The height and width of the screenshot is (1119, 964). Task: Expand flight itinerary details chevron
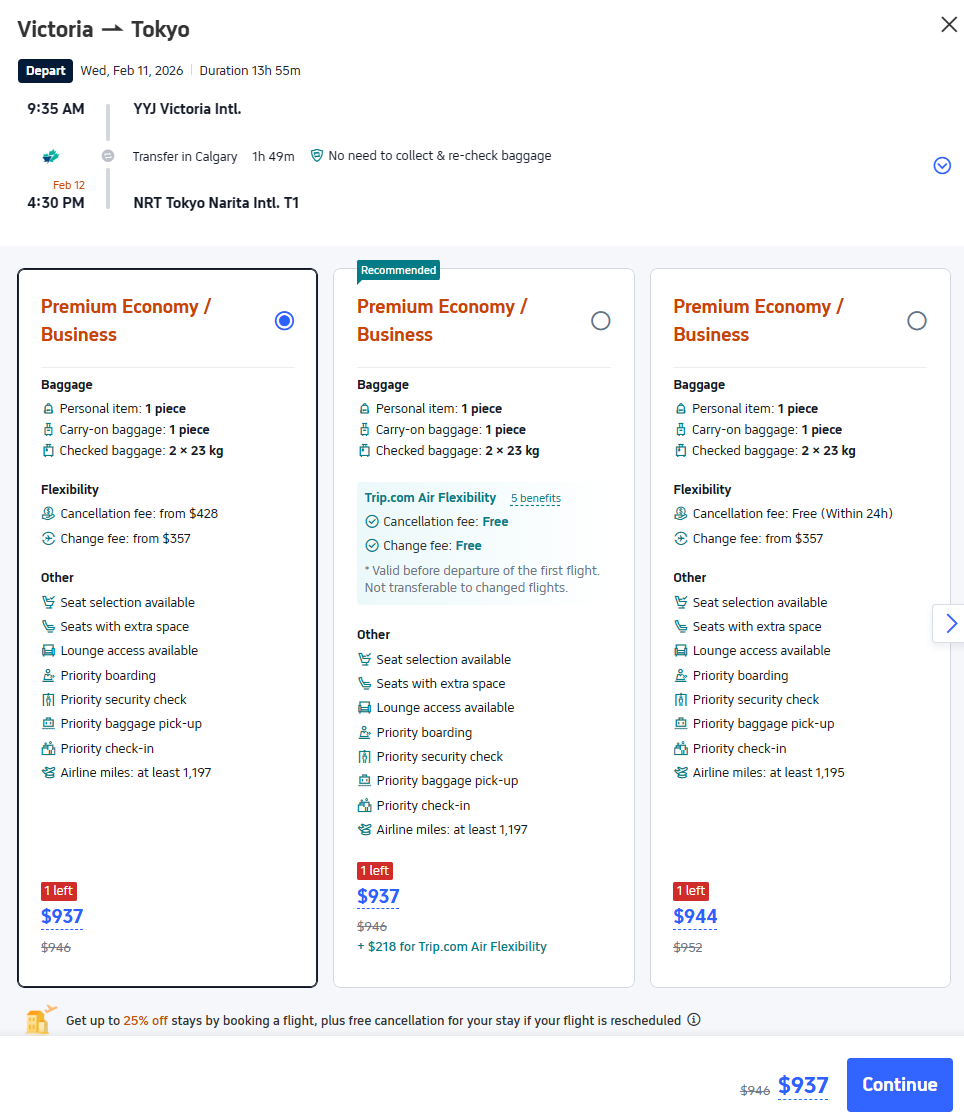click(941, 166)
